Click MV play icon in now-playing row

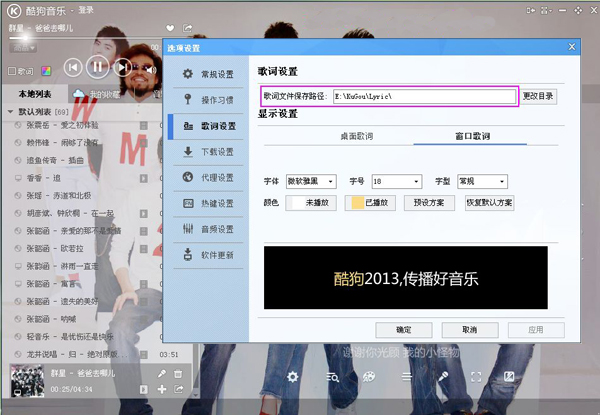pyautogui.click(x=143, y=389)
